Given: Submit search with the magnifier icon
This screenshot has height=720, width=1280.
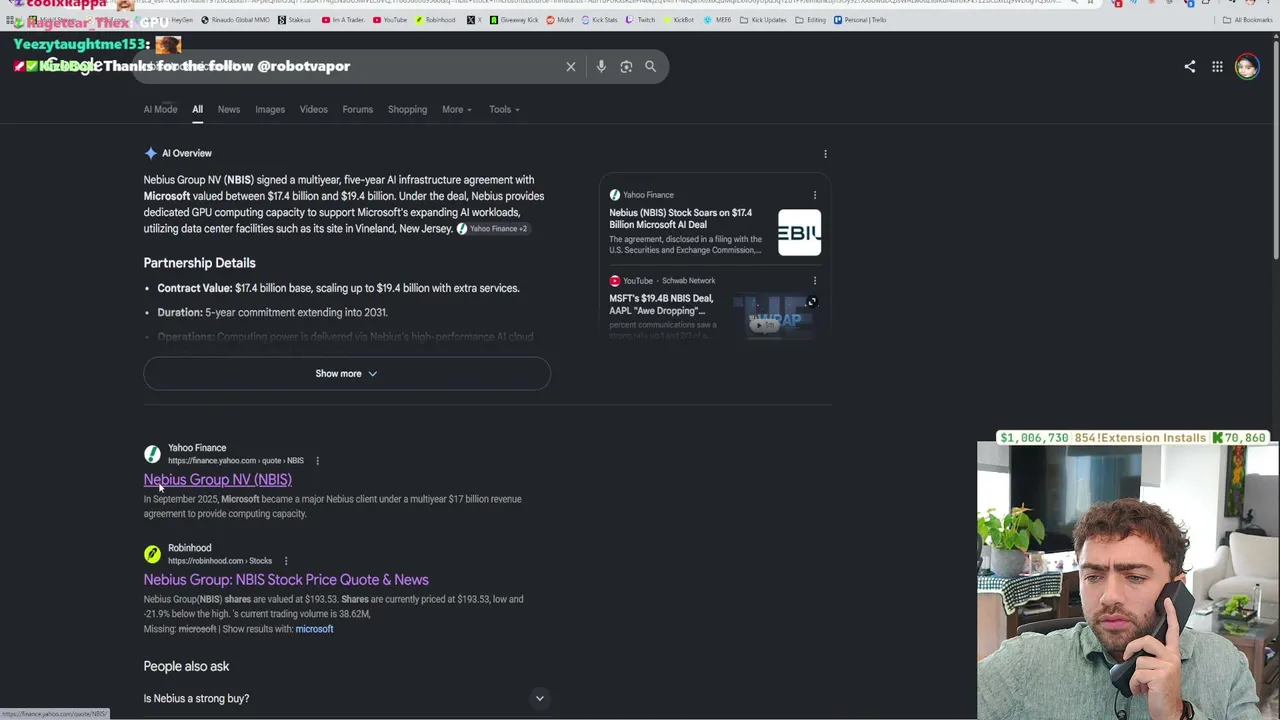Looking at the screenshot, I should (x=650, y=67).
